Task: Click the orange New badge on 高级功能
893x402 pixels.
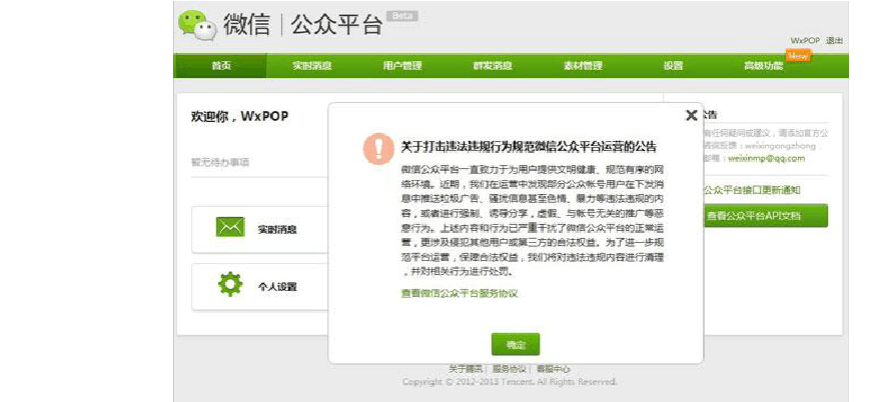Action: [x=797, y=56]
